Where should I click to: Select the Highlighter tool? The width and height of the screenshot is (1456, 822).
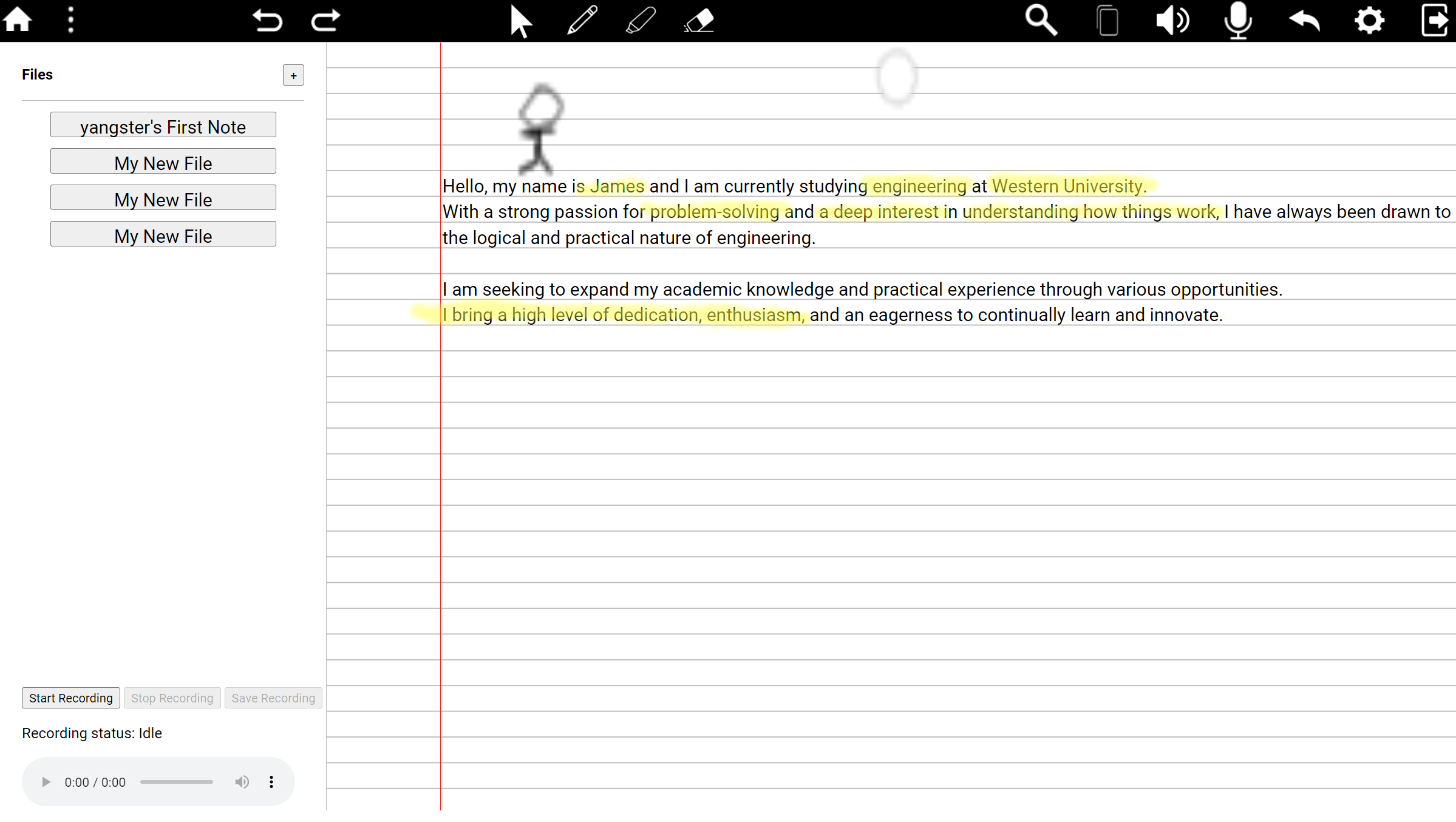coord(641,20)
